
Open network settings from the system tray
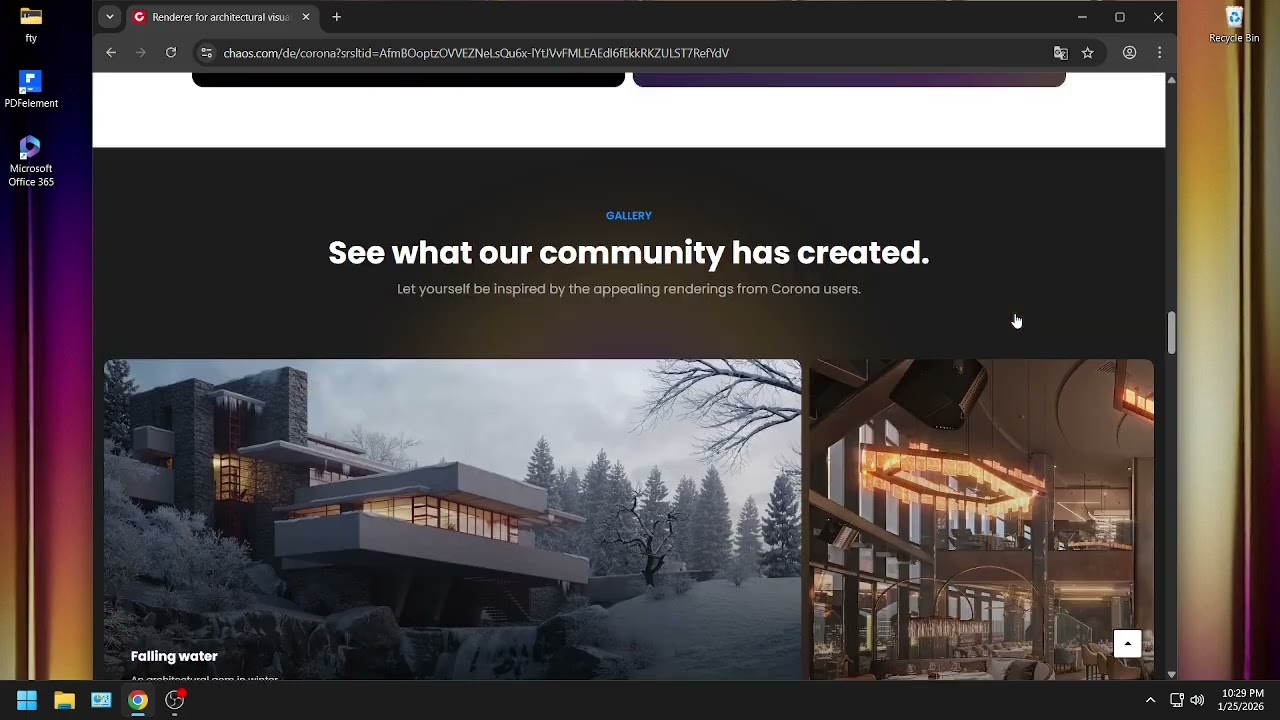tap(1177, 700)
